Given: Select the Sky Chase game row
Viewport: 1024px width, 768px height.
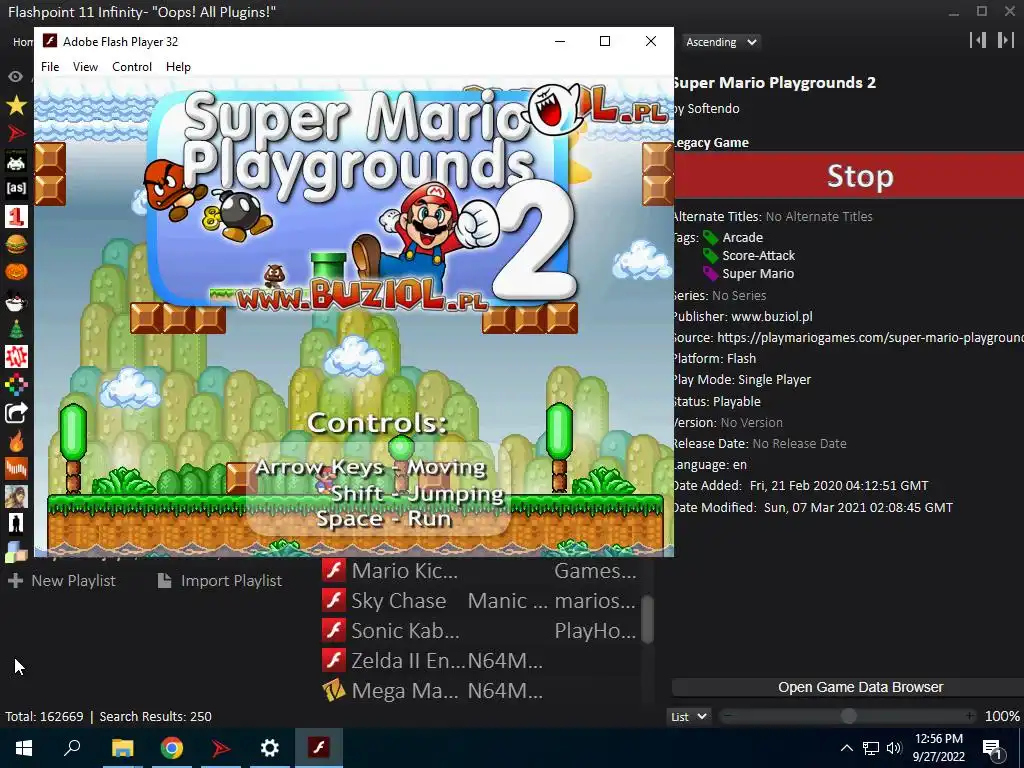Looking at the screenshot, I should 482,601.
